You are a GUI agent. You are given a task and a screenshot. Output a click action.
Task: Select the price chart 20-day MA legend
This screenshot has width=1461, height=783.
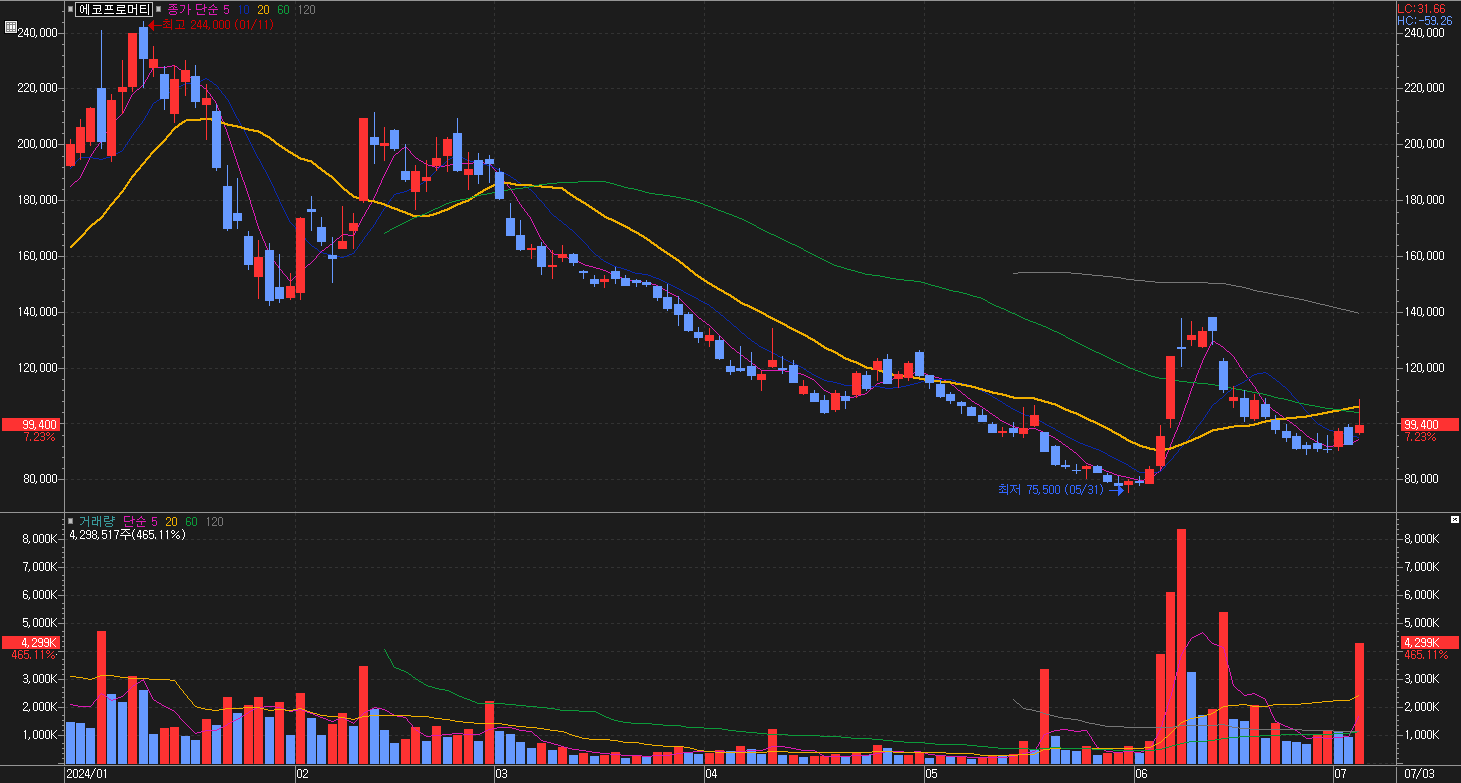tap(264, 9)
